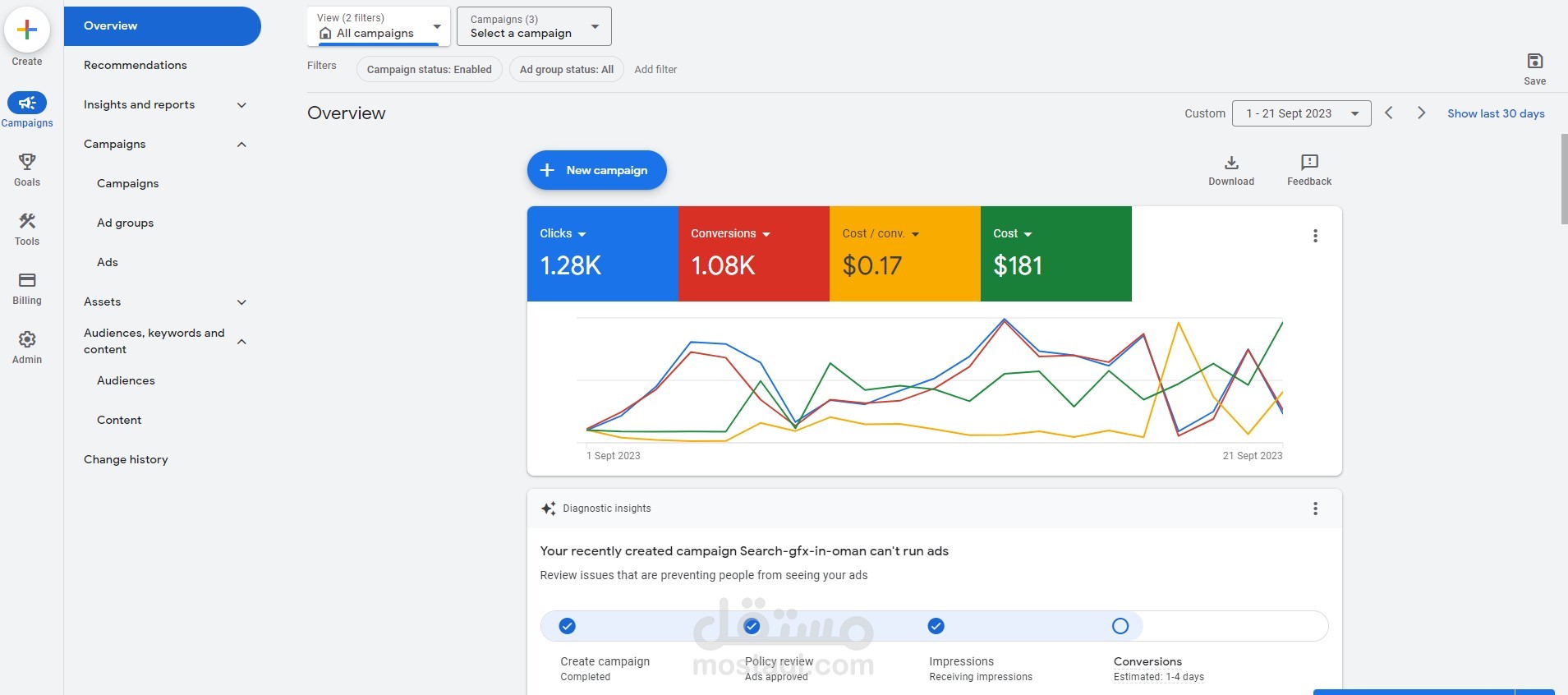1568x695 pixels.
Task: Click the New campaign button
Action: (x=596, y=170)
